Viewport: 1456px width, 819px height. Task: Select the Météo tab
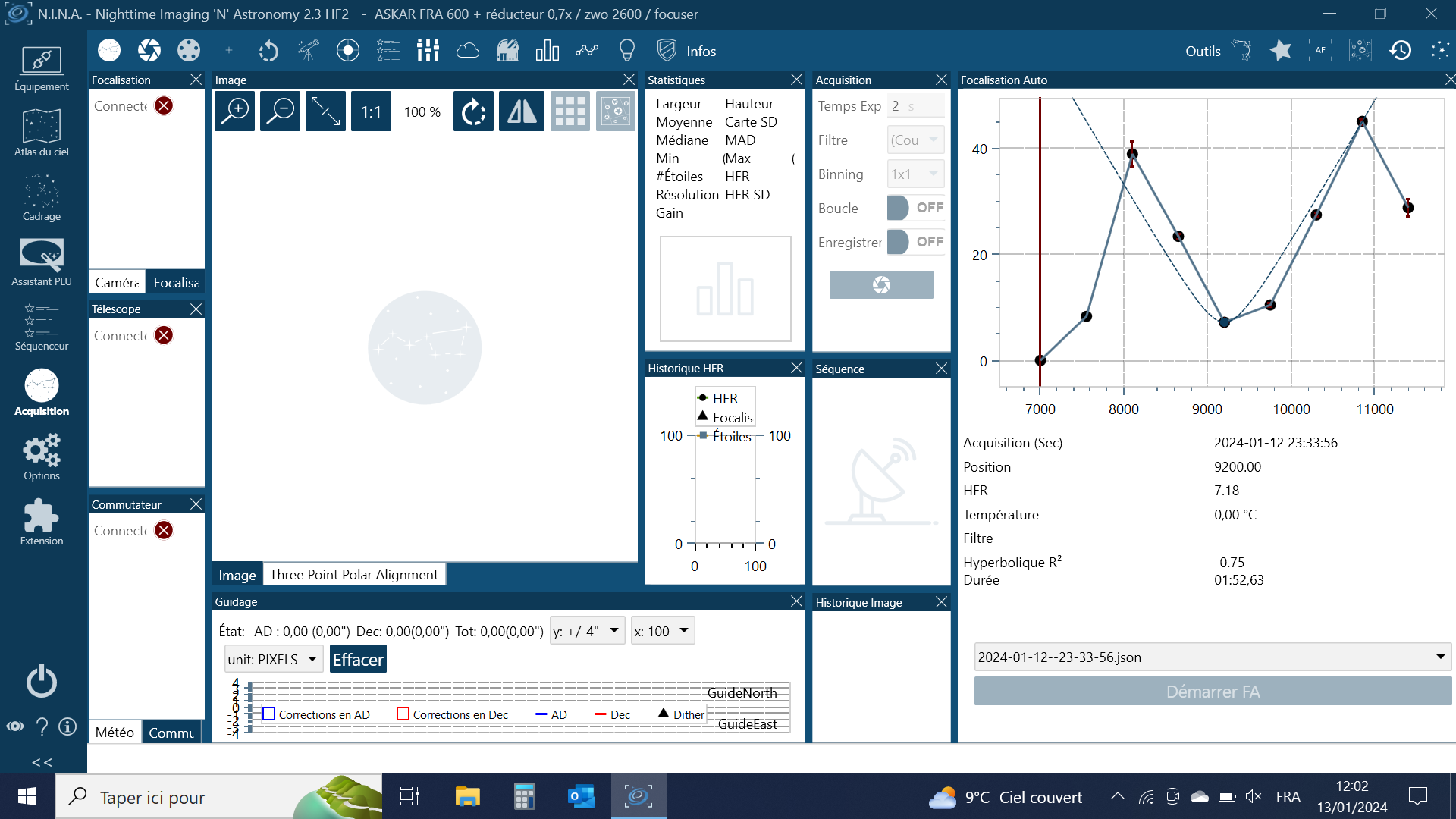point(115,732)
